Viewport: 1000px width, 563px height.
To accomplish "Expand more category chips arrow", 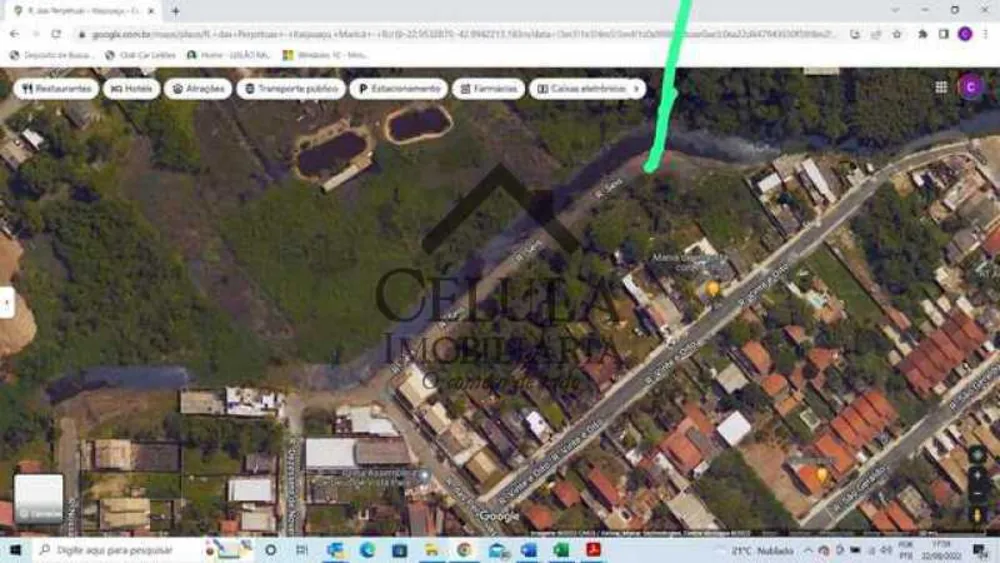I will [636, 89].
